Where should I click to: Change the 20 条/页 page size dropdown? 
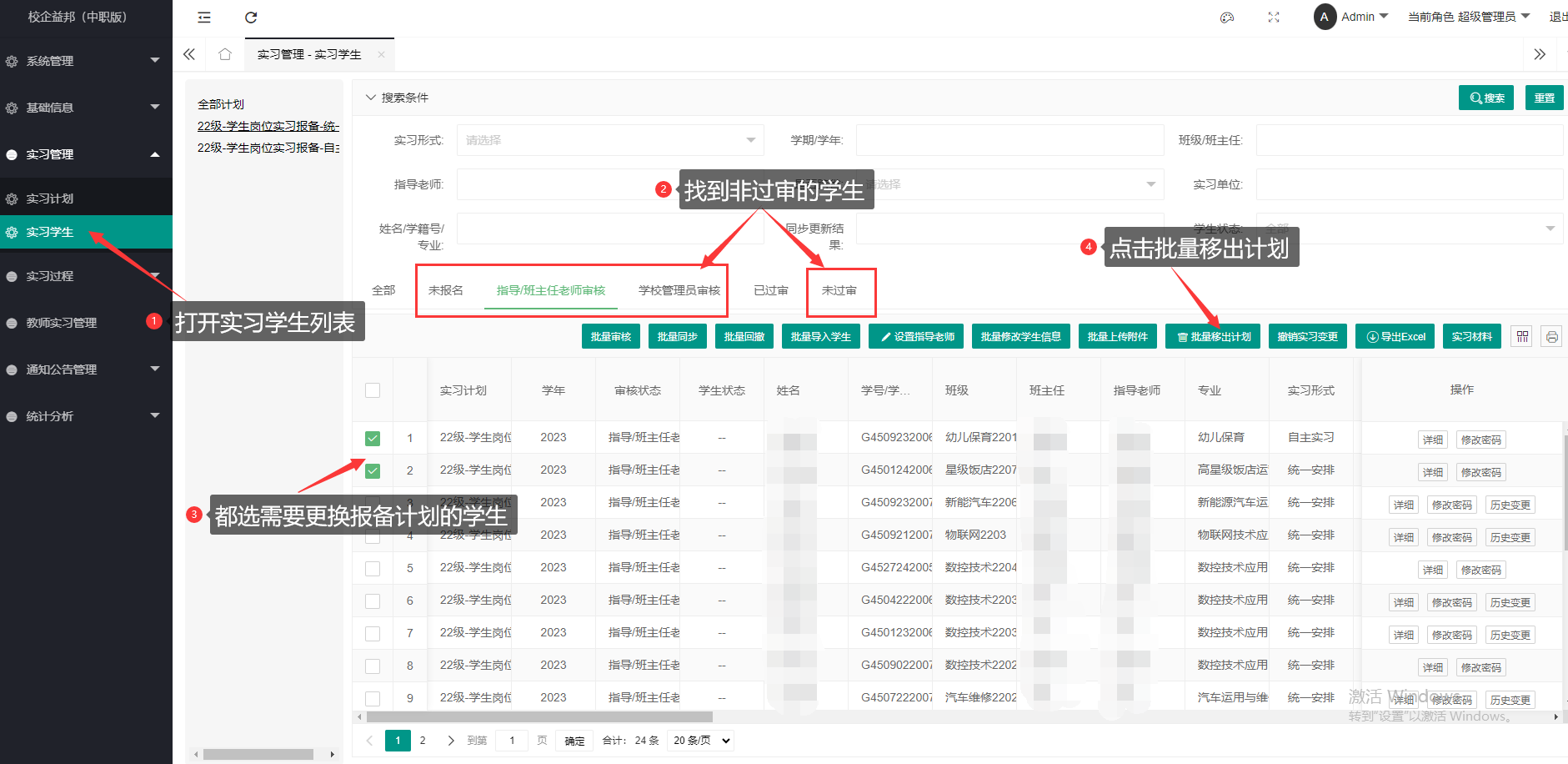pyautogui.click(x=700, y=741)
